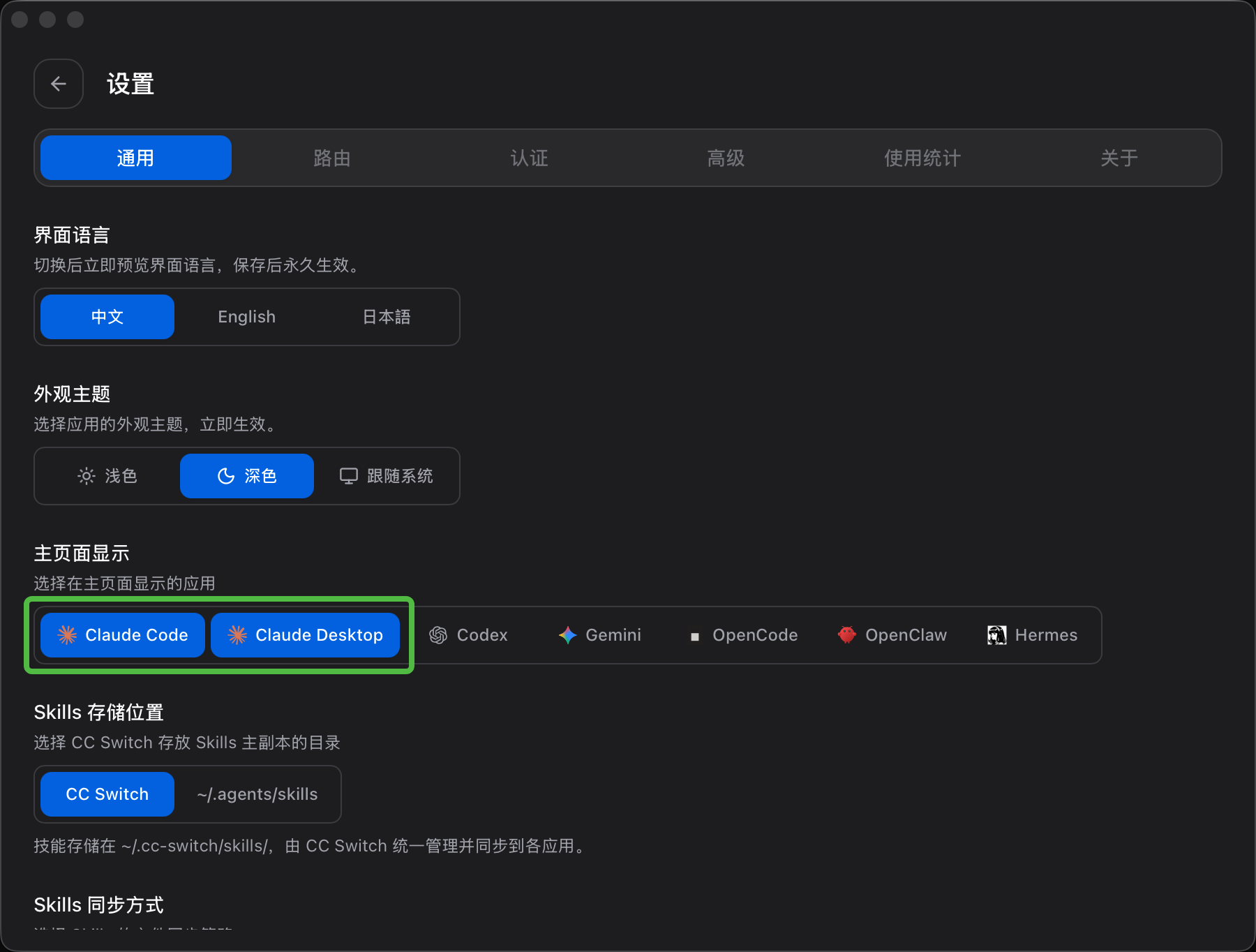The height and width of the screenshot is (952, 1256).
Task: Click the 设置 page title
Action: click(x=130, y=84)
